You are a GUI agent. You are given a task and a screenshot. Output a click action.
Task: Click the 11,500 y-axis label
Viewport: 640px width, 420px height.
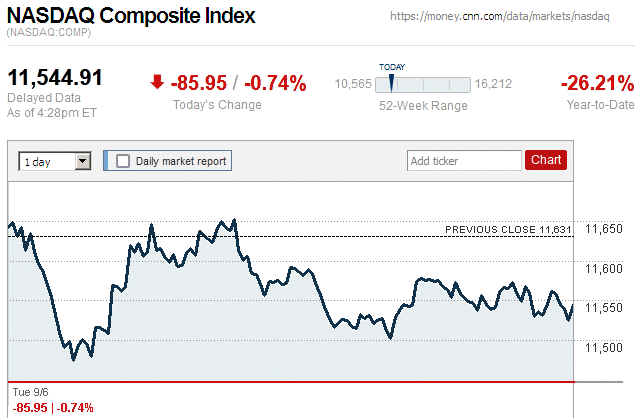(602, 347)
